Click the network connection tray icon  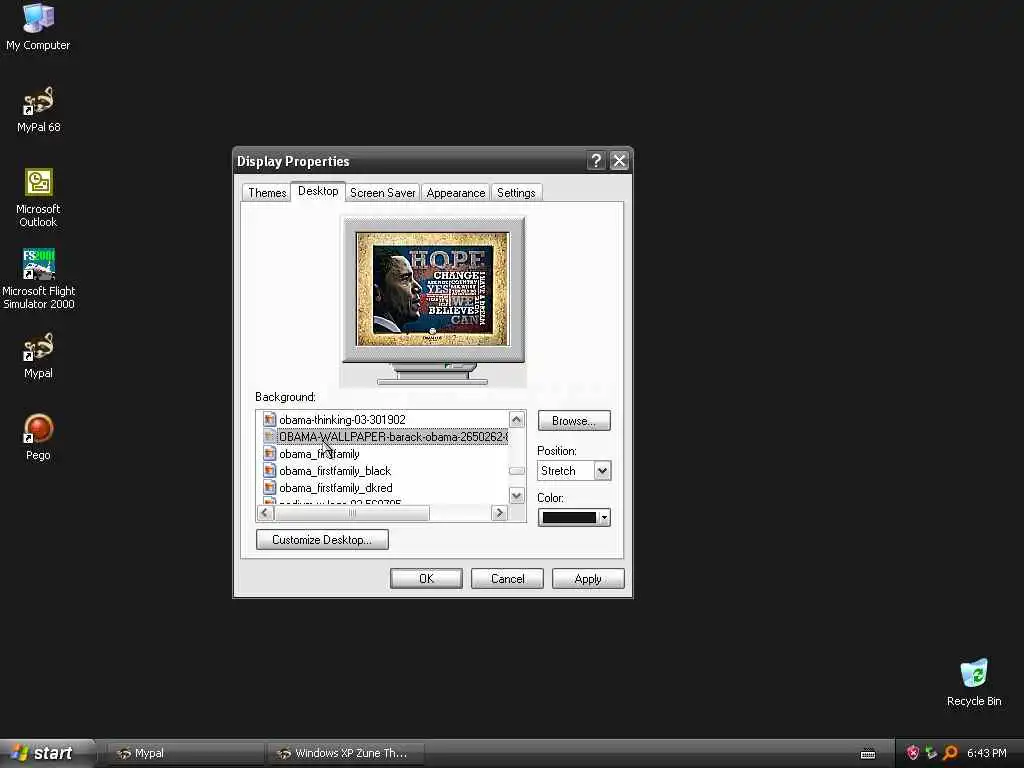tap(931, 753)
